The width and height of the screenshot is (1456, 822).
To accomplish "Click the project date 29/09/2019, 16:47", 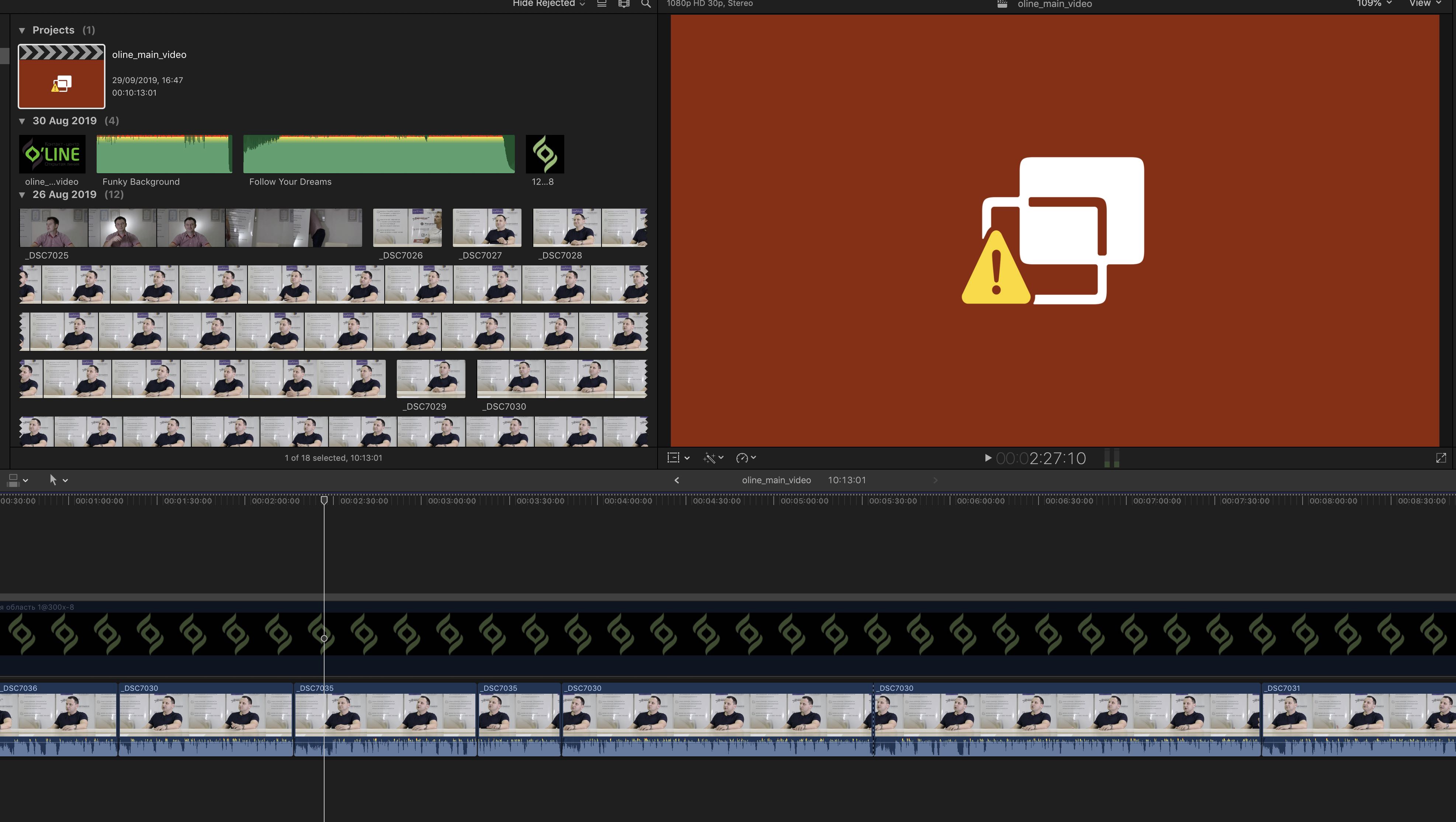I will point(148,80).
